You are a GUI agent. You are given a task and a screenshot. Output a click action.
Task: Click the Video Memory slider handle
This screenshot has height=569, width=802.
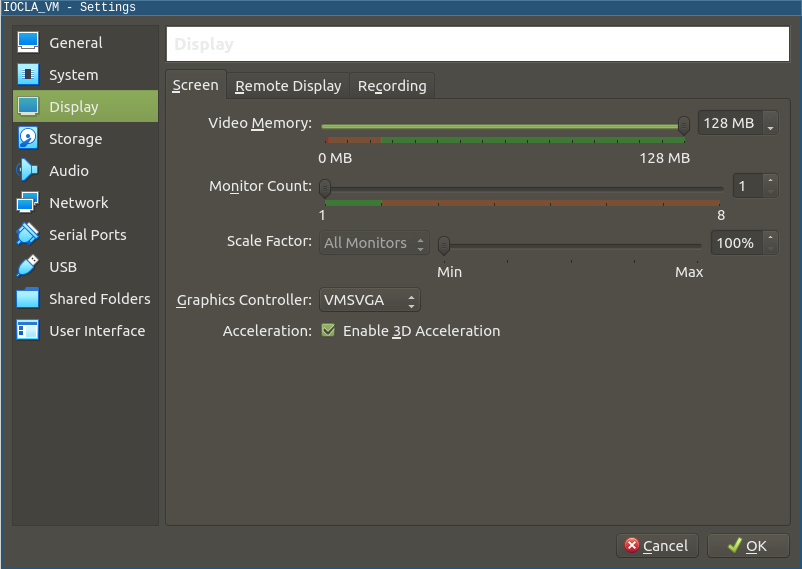684,124
